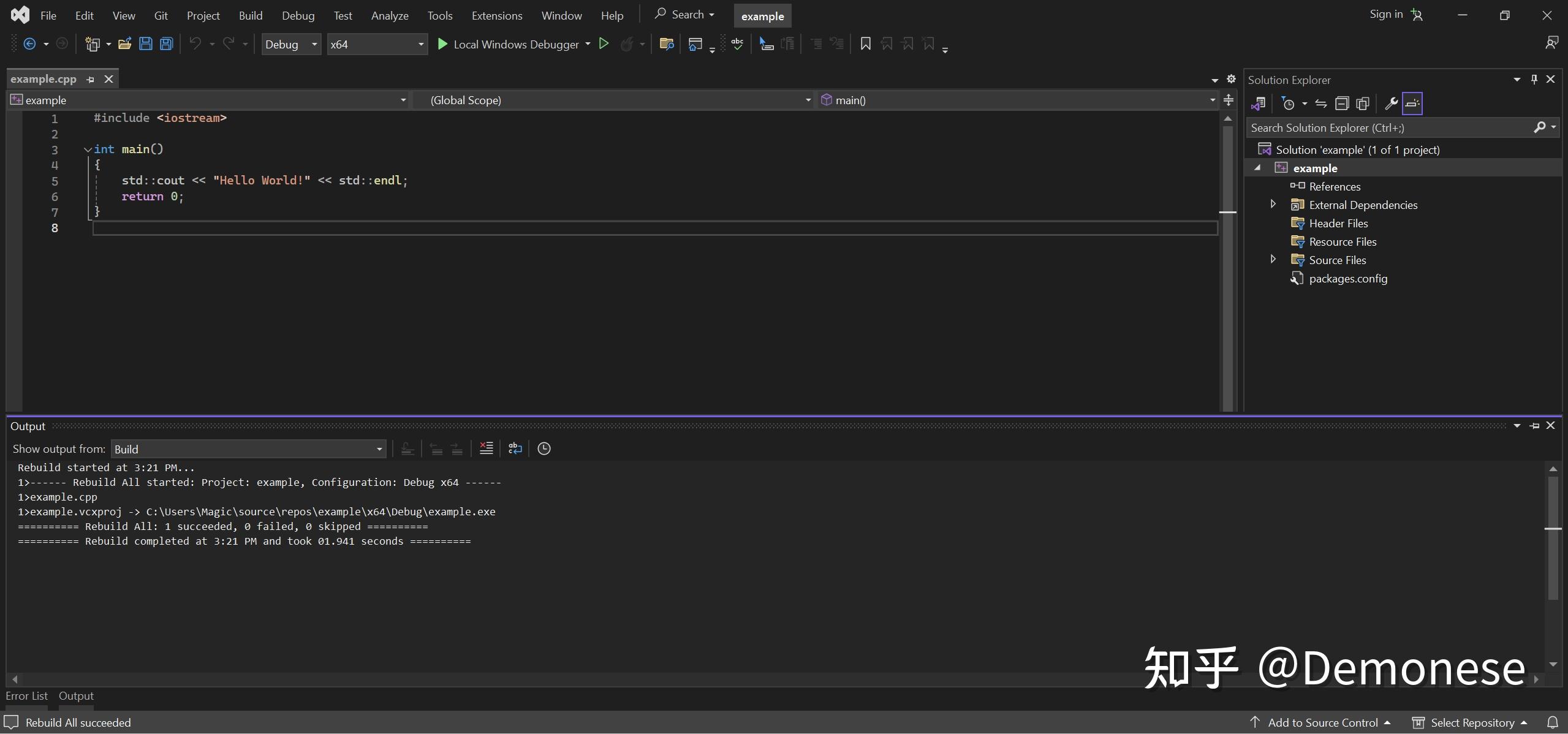Switch to the Error List tab
The width and height of the screenshot is (1568, 734).
tap(26, 695)
